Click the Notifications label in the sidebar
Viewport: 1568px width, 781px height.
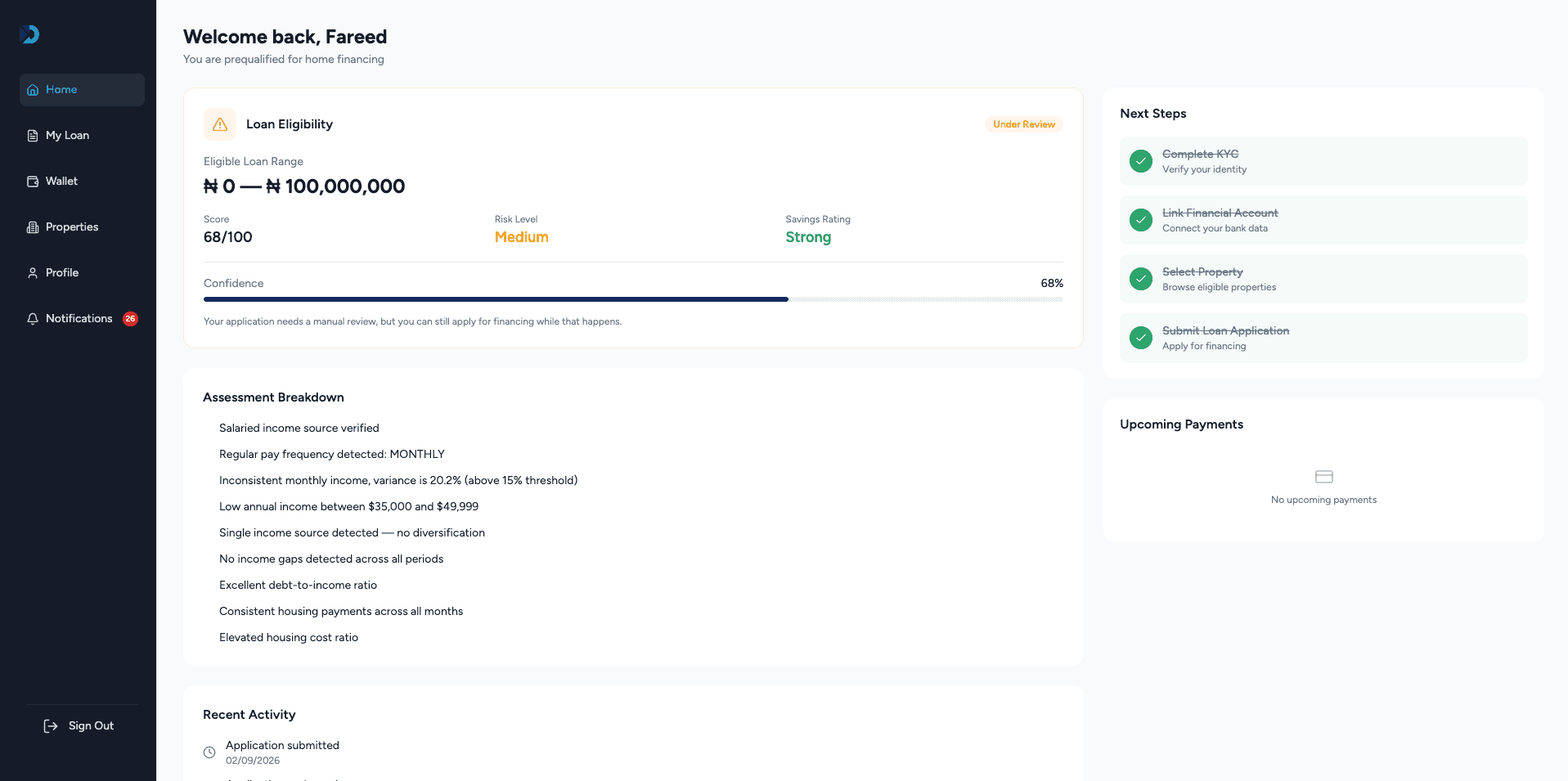[79, 319]
